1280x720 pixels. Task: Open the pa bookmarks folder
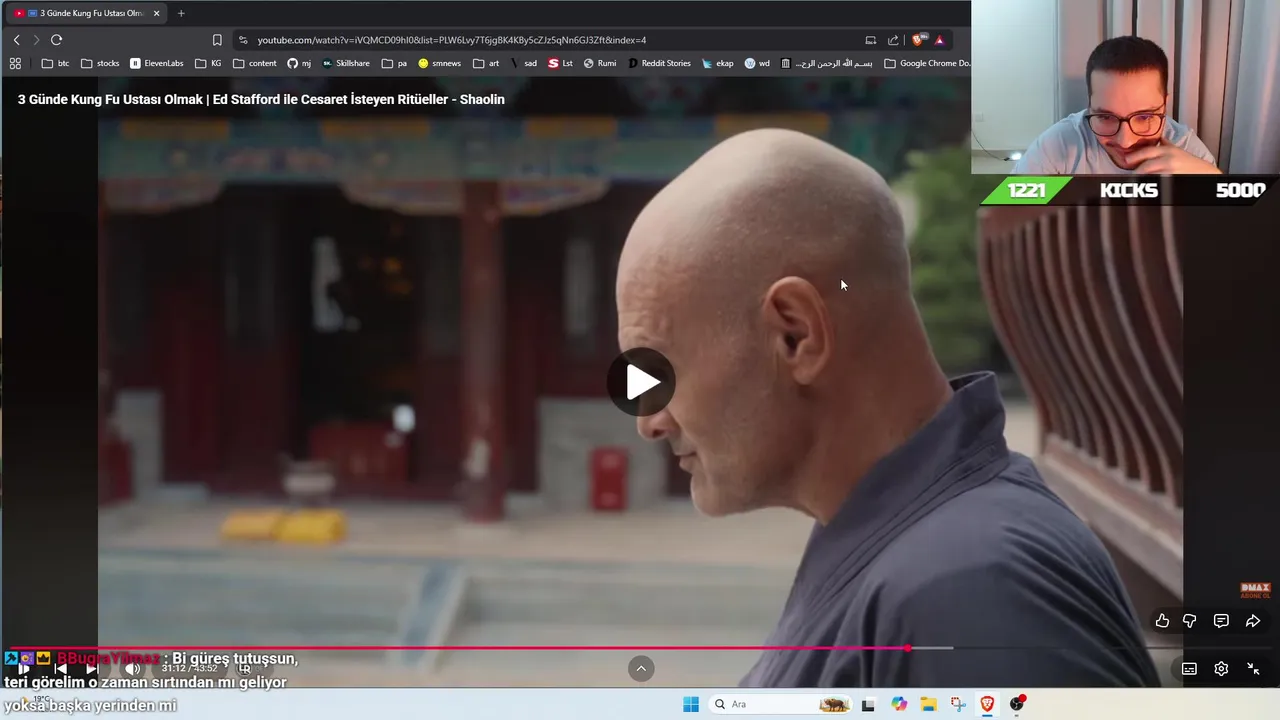(394, 63)
